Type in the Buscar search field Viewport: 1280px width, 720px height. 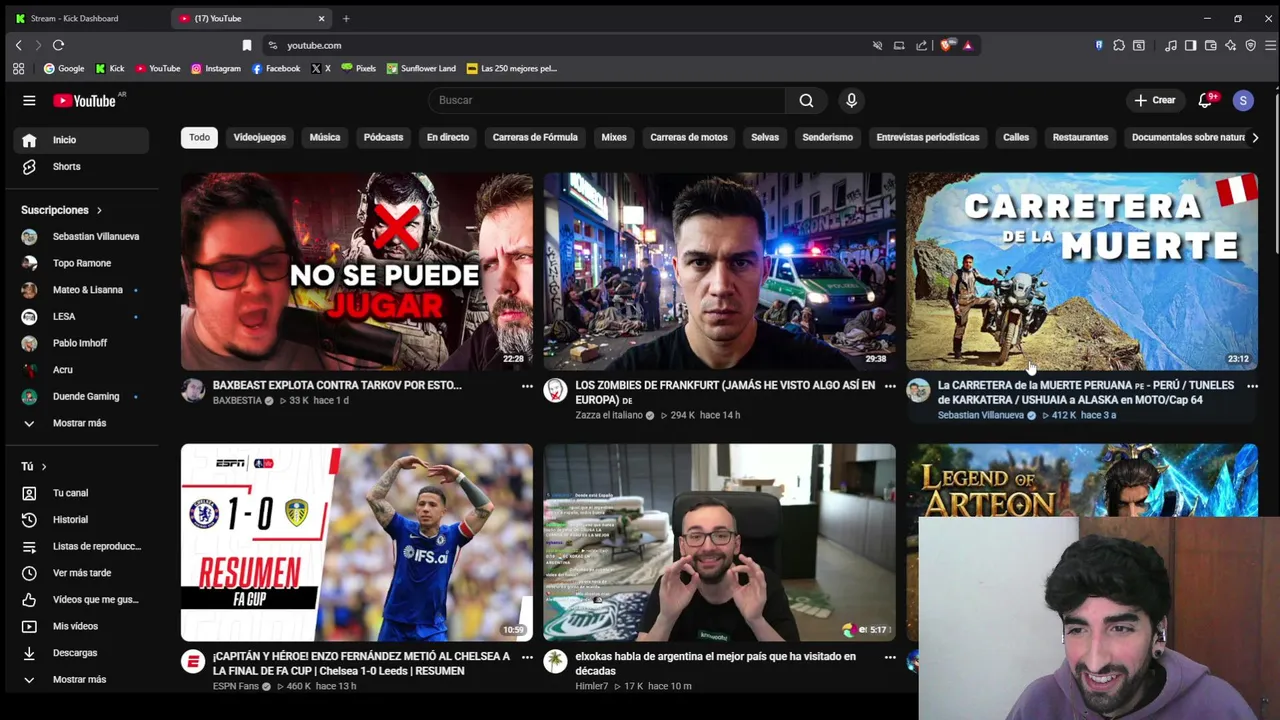(x=607, y=100)
